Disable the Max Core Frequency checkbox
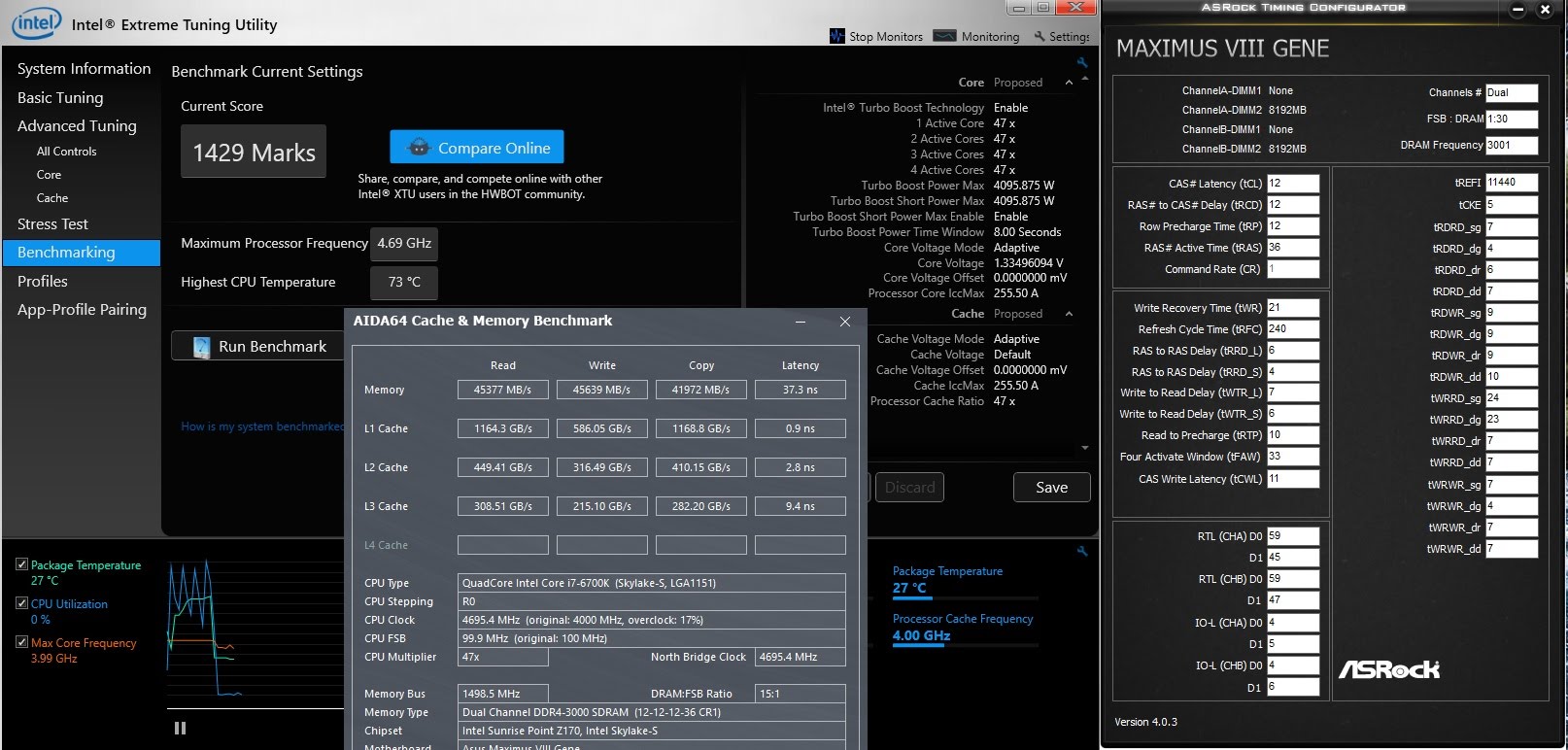 click(21, 642)
